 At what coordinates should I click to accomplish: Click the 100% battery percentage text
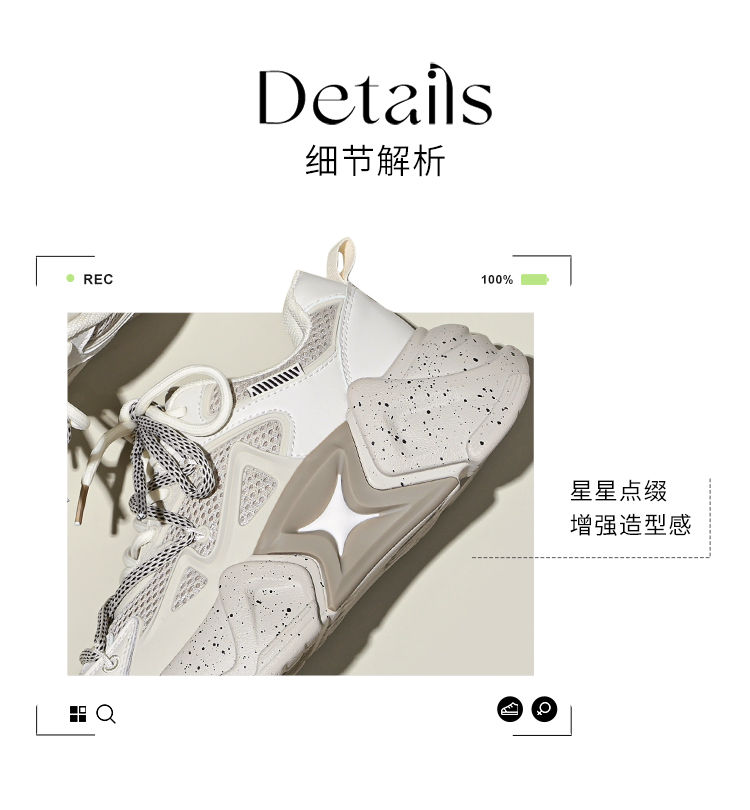point(497,280)
